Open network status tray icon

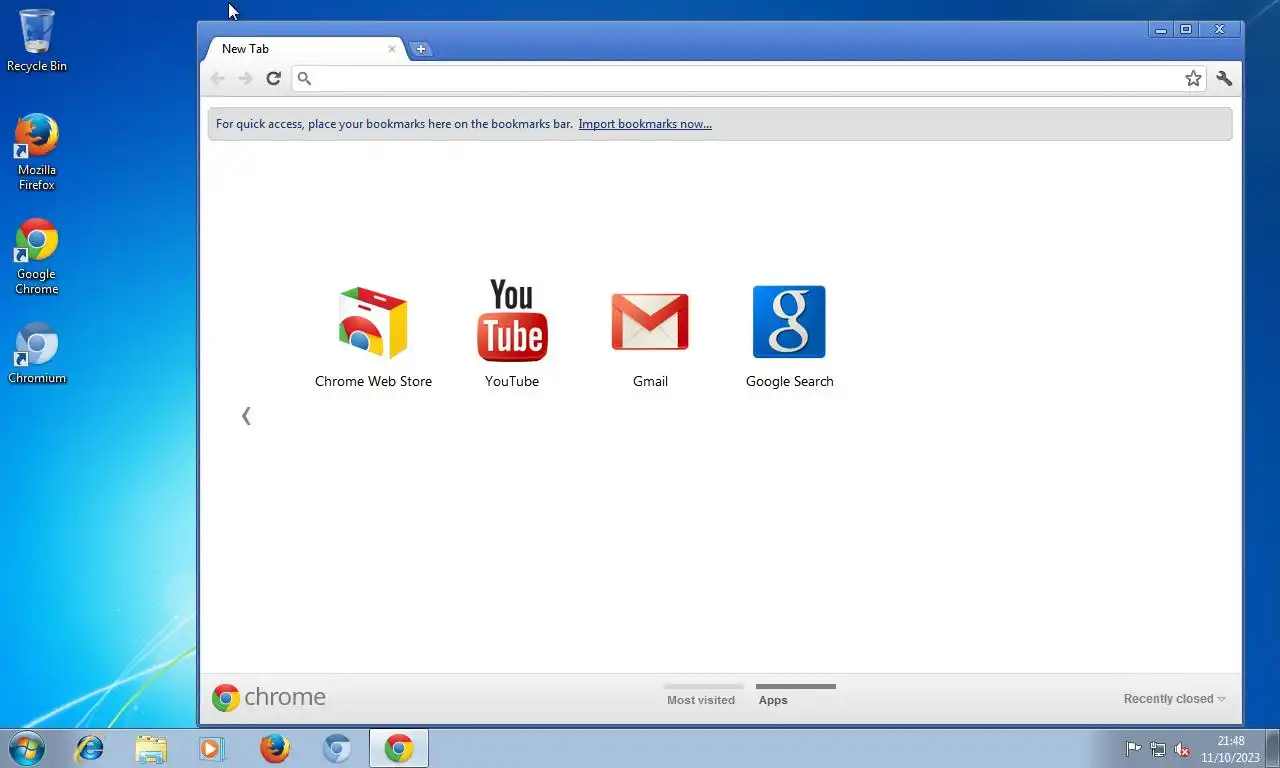click(1158, 749)
